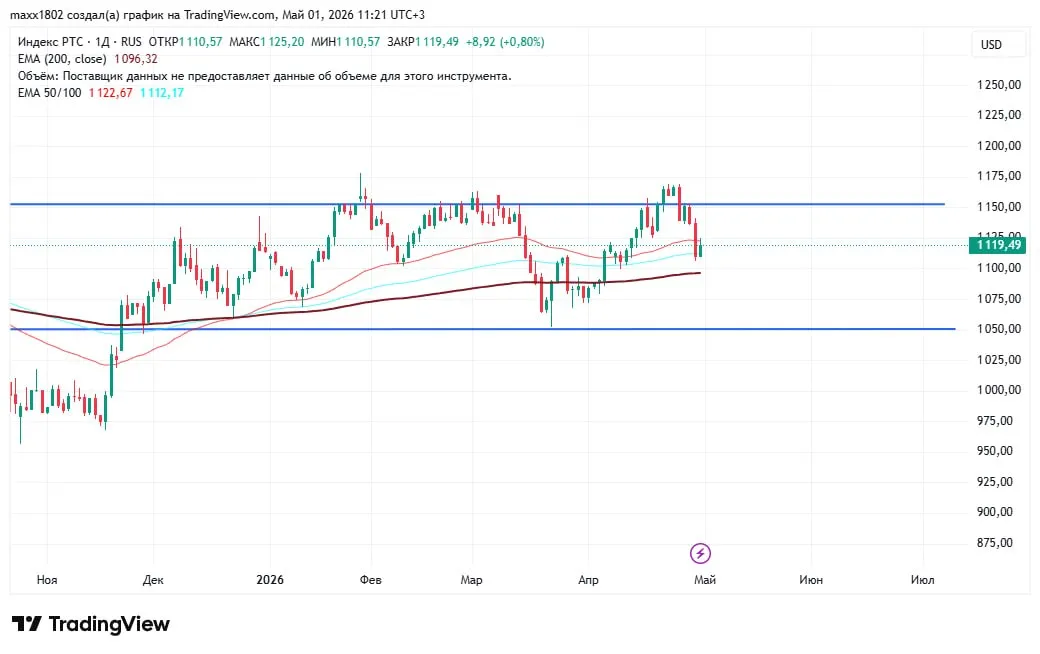The height and width of the screenshot is (654, 1040).
Task: Click the Май label on time axis
Action: [x=704, y=580]
